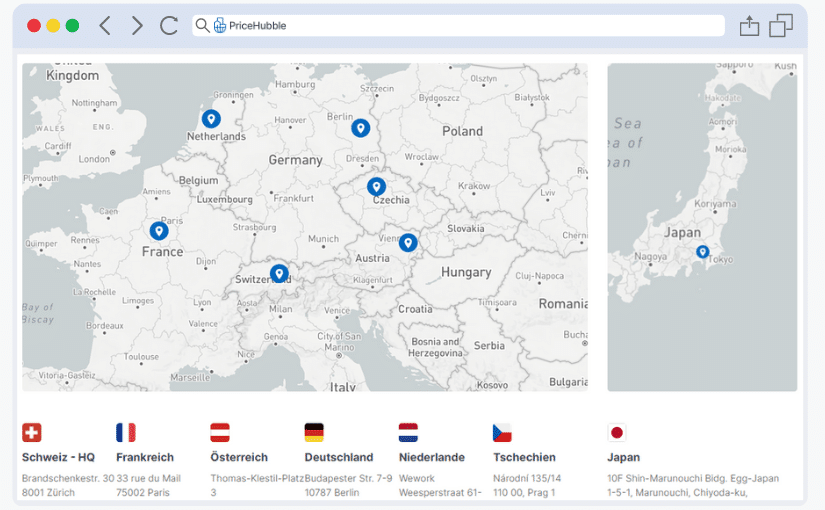Select the Czechia map pin

[x=376, y=186]
